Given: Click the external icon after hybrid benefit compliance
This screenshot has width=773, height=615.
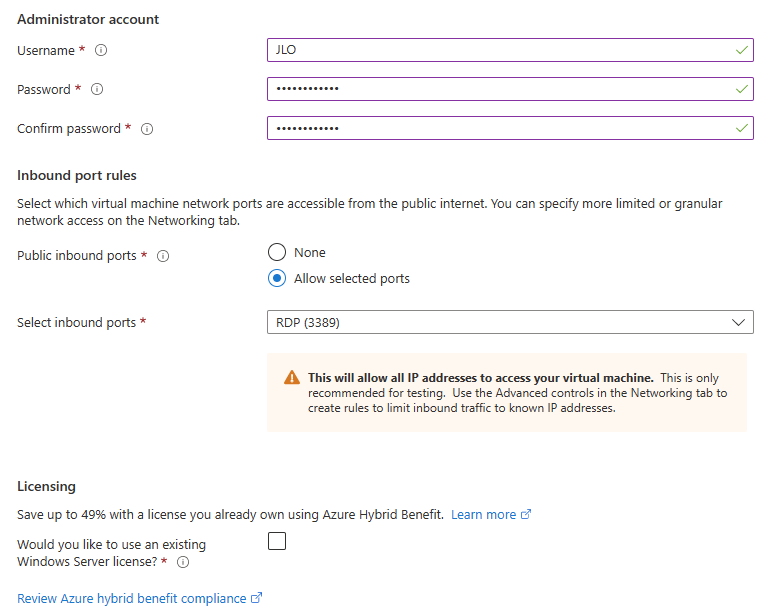Looking at the screenshot, I should (x=256, y=598).
